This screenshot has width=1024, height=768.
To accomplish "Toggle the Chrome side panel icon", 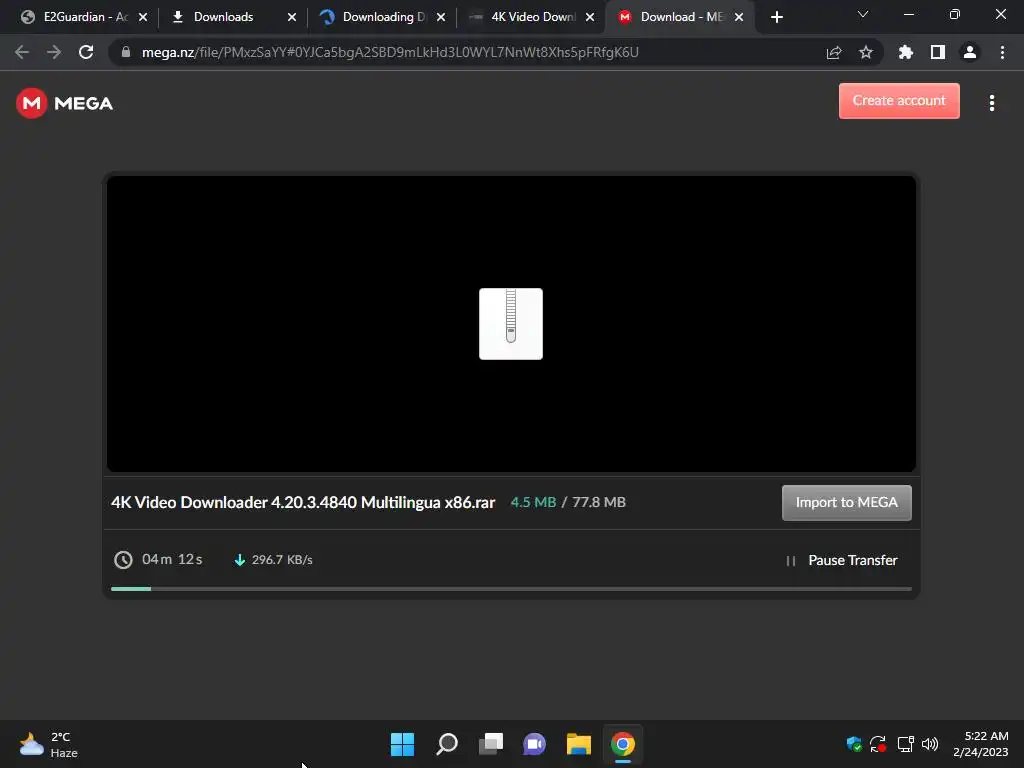I will (x=937, y=52).
